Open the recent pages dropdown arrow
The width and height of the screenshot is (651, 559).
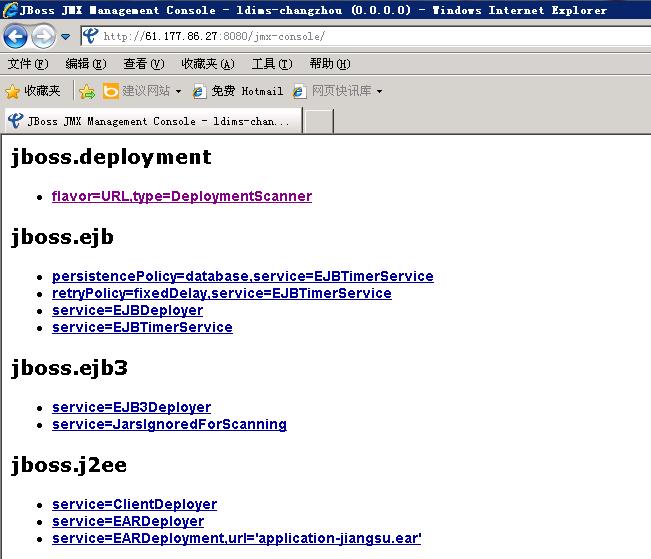(66, 37)
